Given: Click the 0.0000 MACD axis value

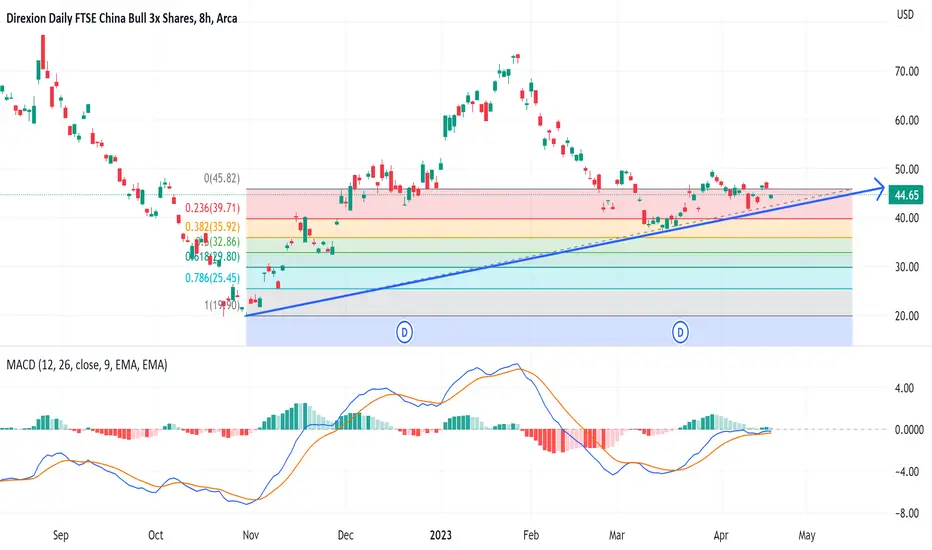Looking at the screenshot, I should [909, 429].
